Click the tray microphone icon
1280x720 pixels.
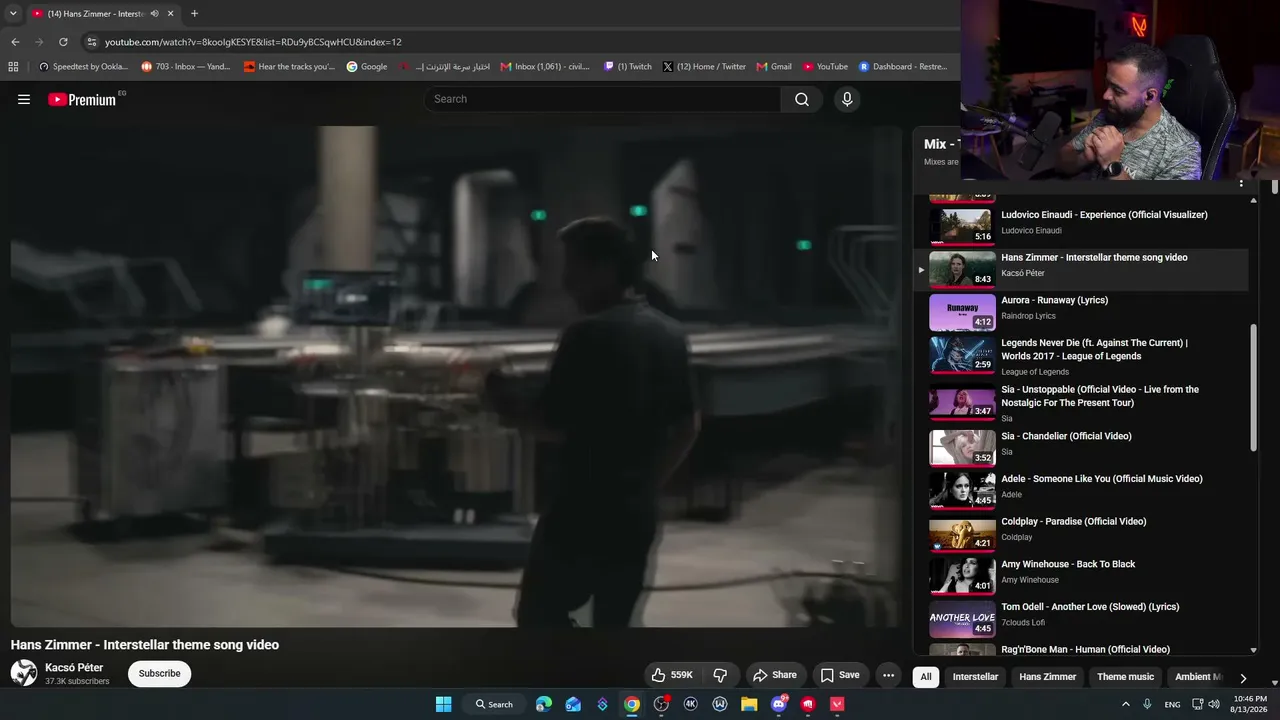pos(1147,704)
